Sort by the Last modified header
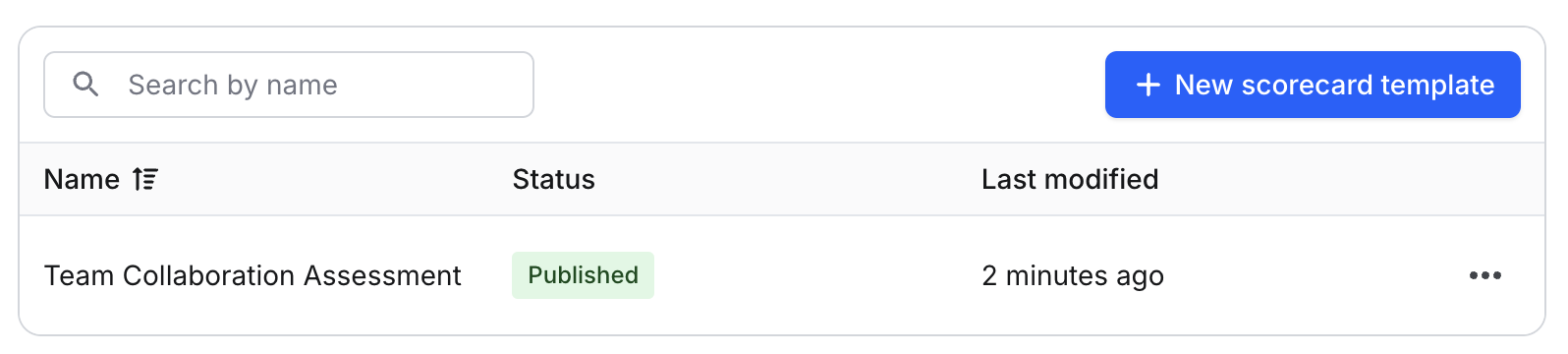 1070,179
